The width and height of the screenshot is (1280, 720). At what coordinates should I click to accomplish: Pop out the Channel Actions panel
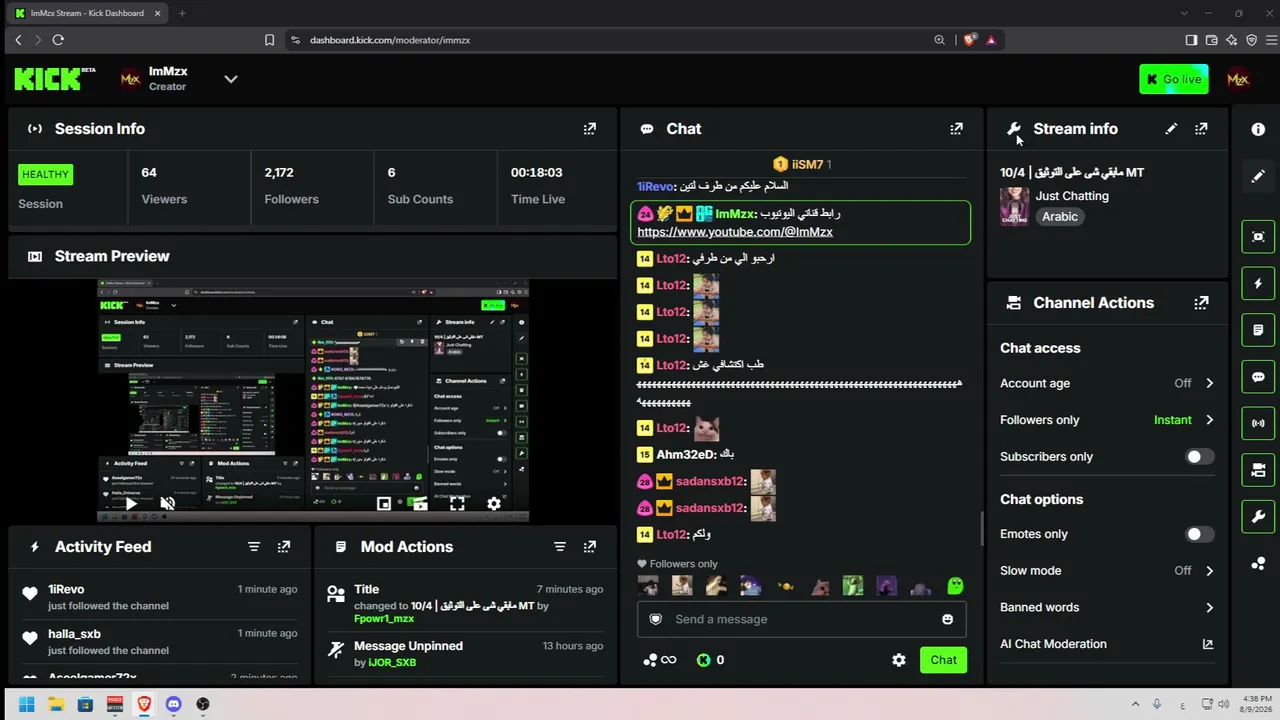point(1201,303)
